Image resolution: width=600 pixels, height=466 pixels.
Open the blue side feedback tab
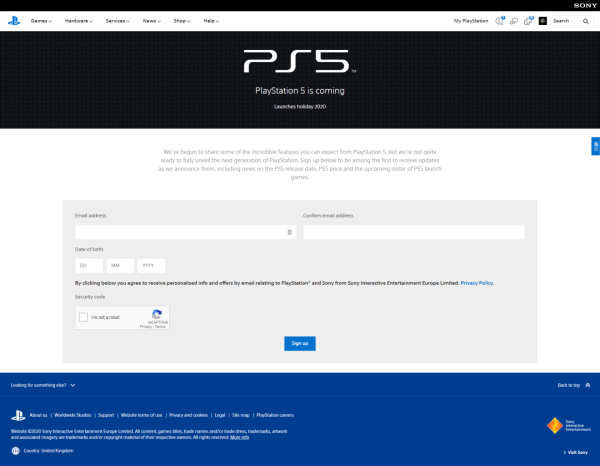tap(595, 146)
